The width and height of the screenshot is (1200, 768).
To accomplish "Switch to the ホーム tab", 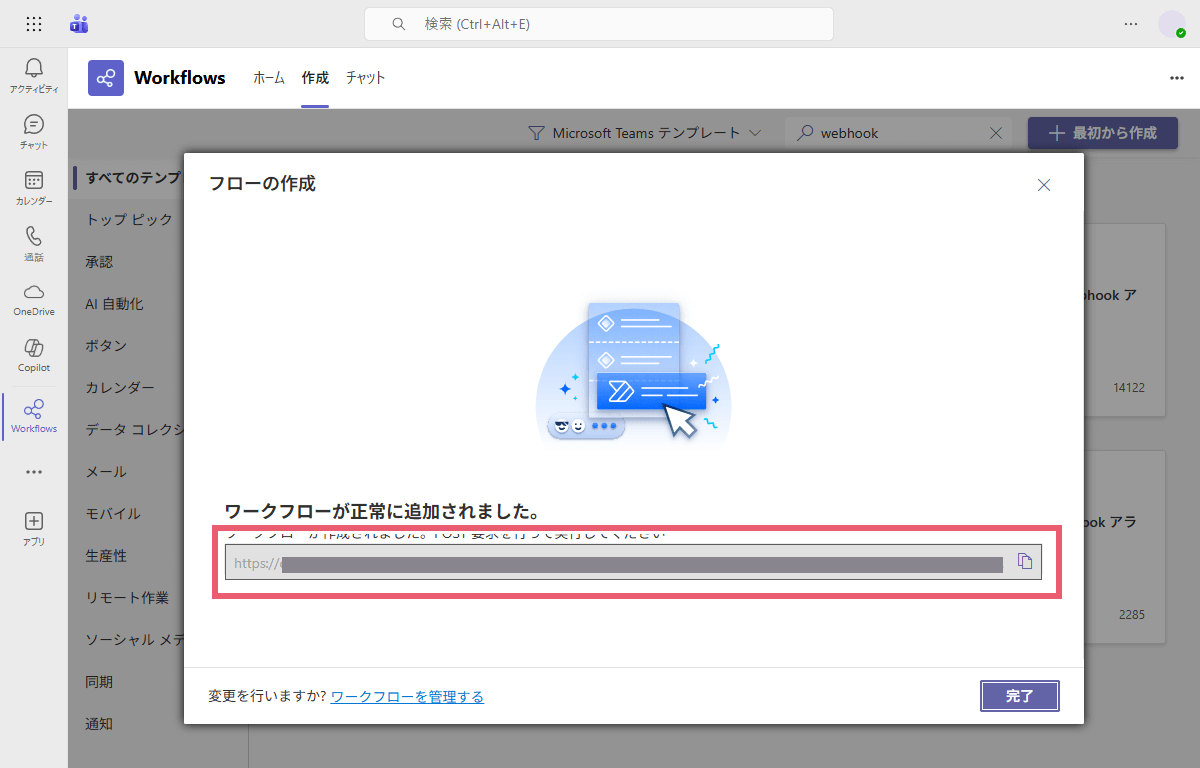I will (x=268, y=78).
